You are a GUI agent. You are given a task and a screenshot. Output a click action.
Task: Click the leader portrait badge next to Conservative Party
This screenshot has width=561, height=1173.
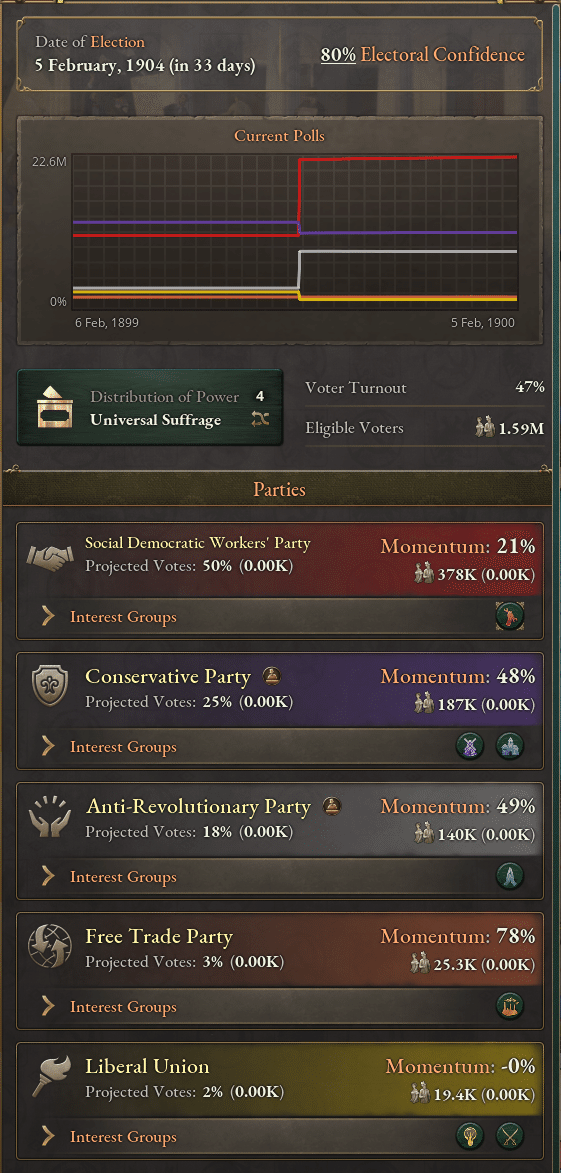click(272, 677)
